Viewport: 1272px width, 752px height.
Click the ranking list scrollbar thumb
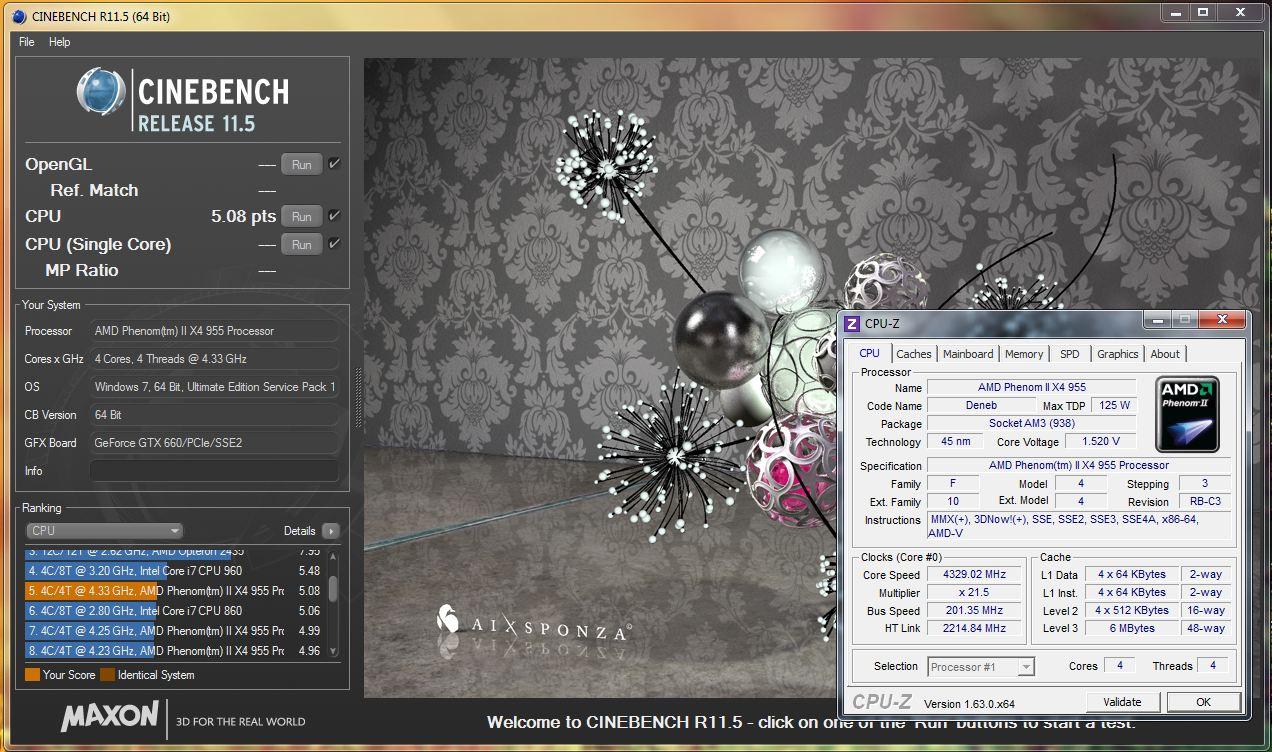pos(333,588)
